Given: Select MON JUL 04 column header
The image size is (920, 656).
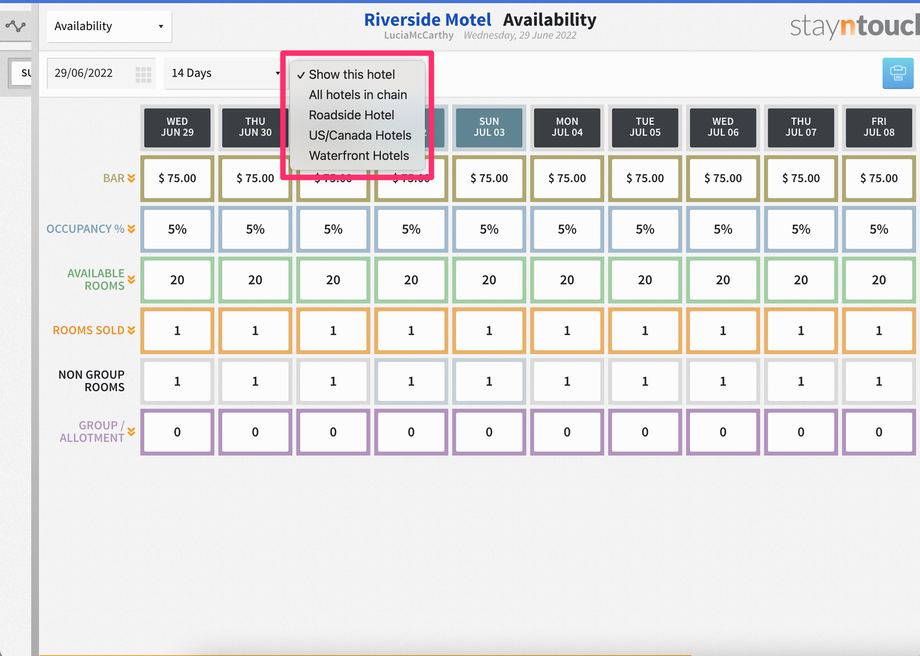Looking at the screenshot, I should click(x=567, y=127).
